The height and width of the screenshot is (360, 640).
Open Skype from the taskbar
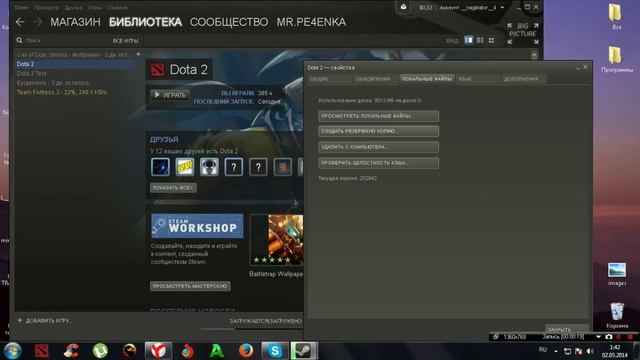click(x=275, y=351)
